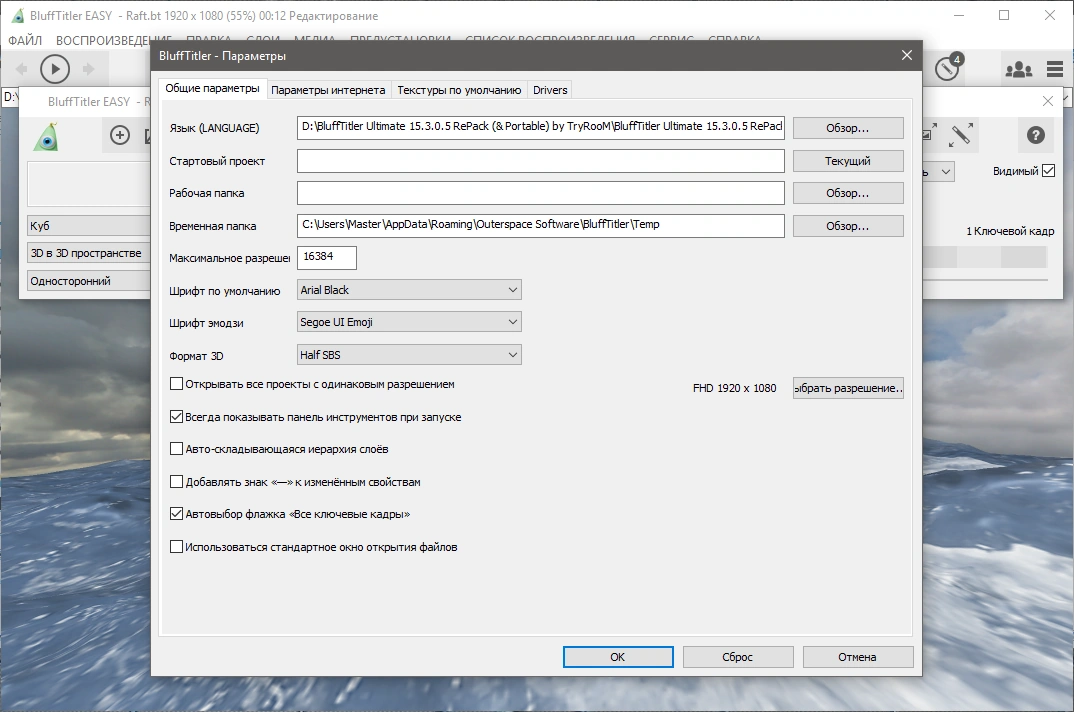Image resolution: width=1074 pixels, height=712 pixels.
Task: Click the Play button in main toolbar
Action: tap(55, 69)
